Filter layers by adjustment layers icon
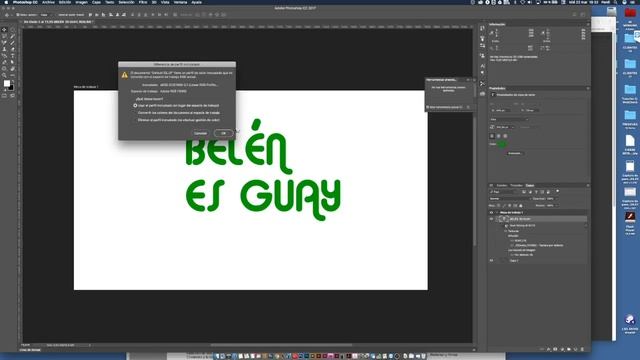The image size is (640, 360). 530,192
